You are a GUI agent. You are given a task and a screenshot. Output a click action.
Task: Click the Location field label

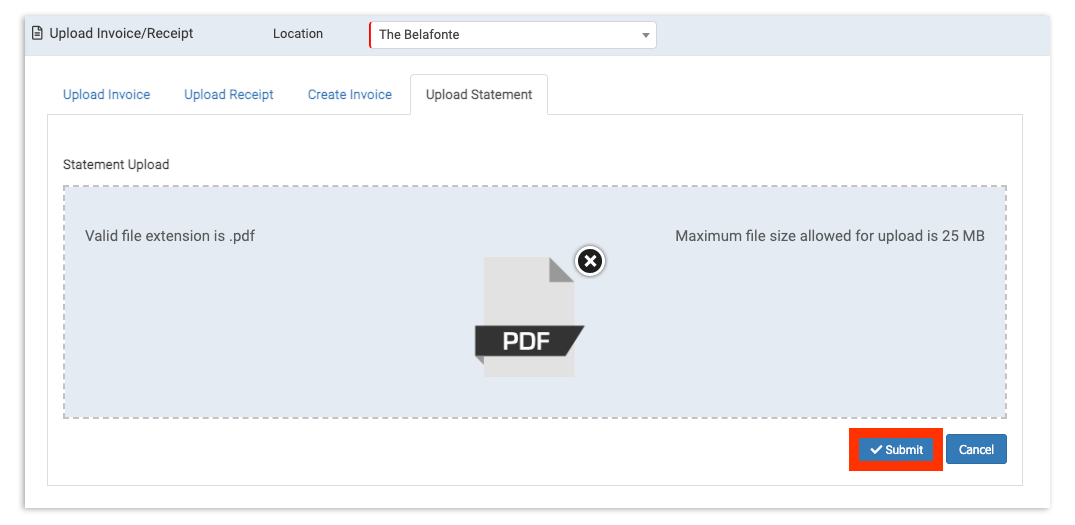pyautogui.click(x=298, y=34)
